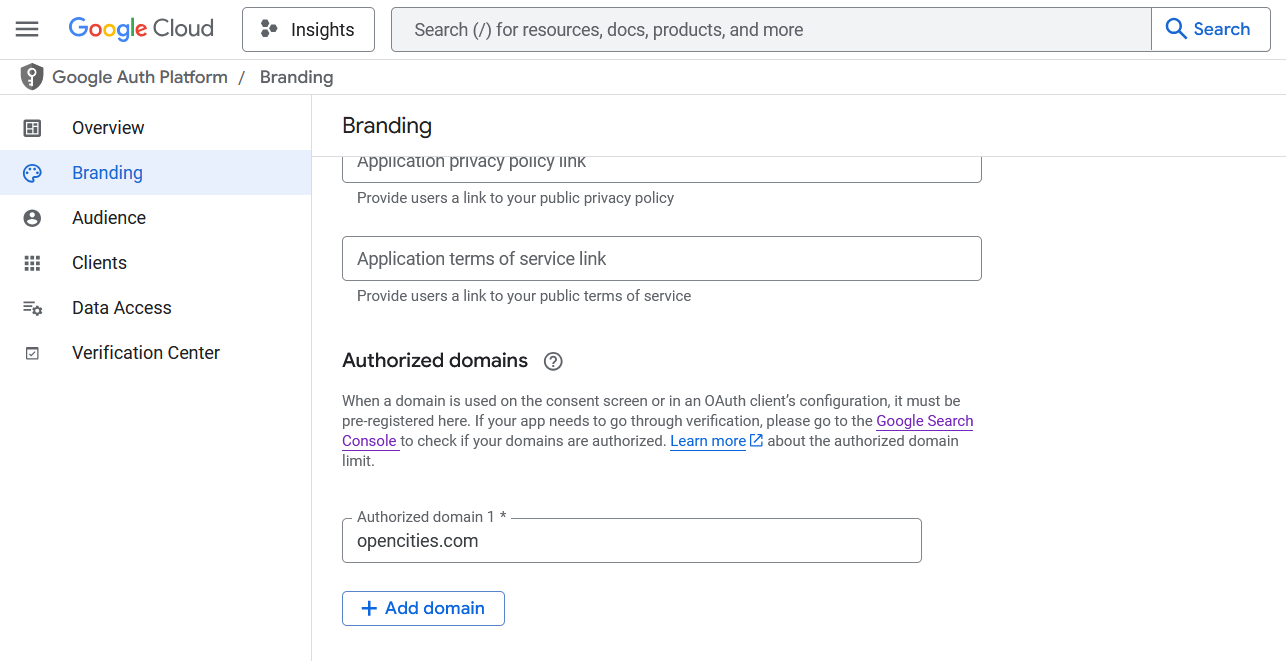Open the Authorized domains help tooltip
Screen dimensions: 1286x661
pos(553,361)
